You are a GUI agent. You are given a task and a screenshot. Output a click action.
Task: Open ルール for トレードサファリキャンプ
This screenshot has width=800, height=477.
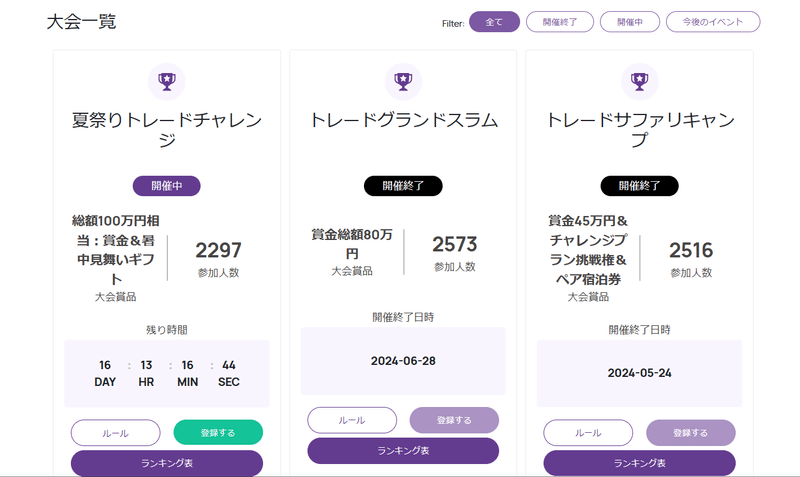(588, 433)
